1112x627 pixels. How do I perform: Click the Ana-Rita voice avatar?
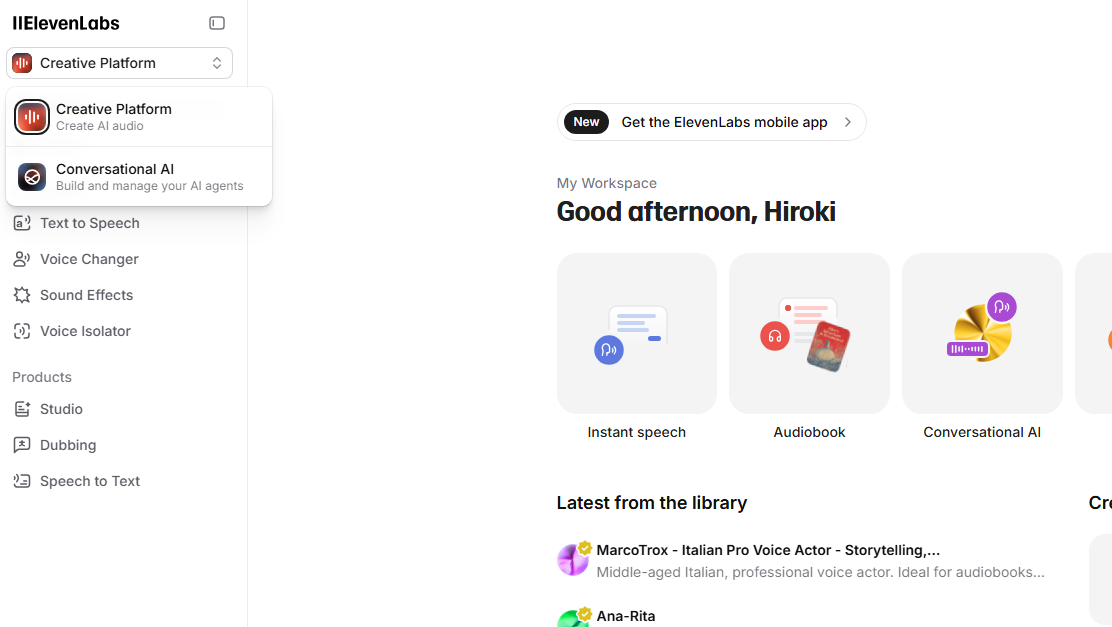point(573,618)
